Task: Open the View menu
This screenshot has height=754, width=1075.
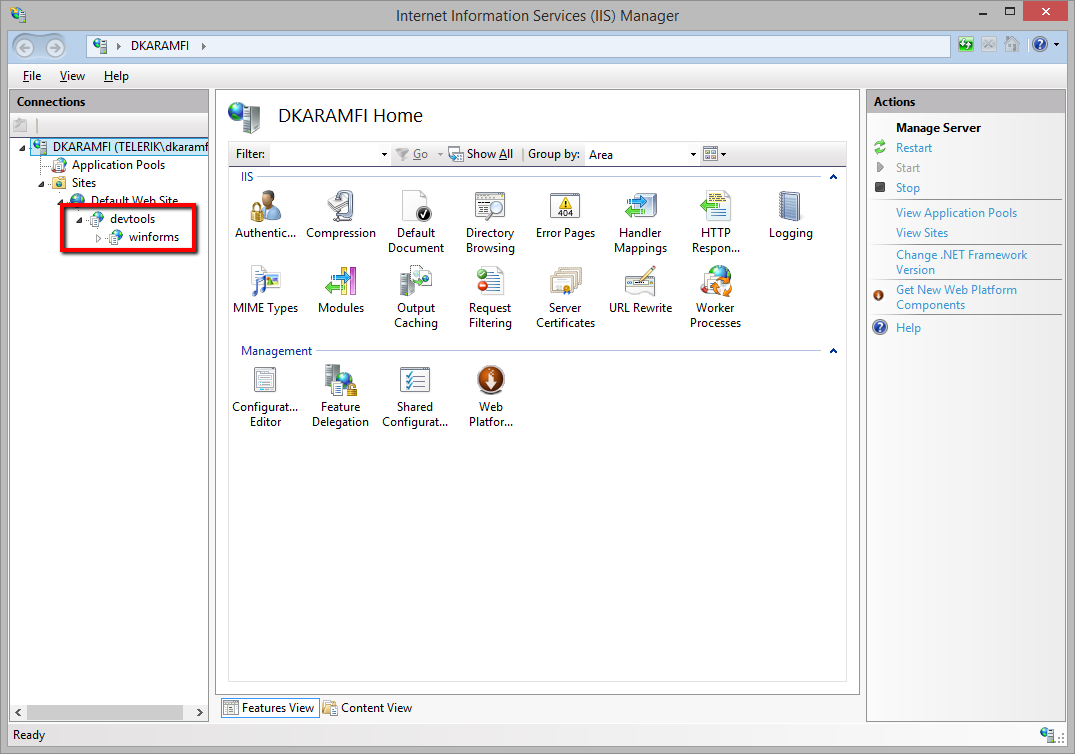Action: click(x=72, y=76)
